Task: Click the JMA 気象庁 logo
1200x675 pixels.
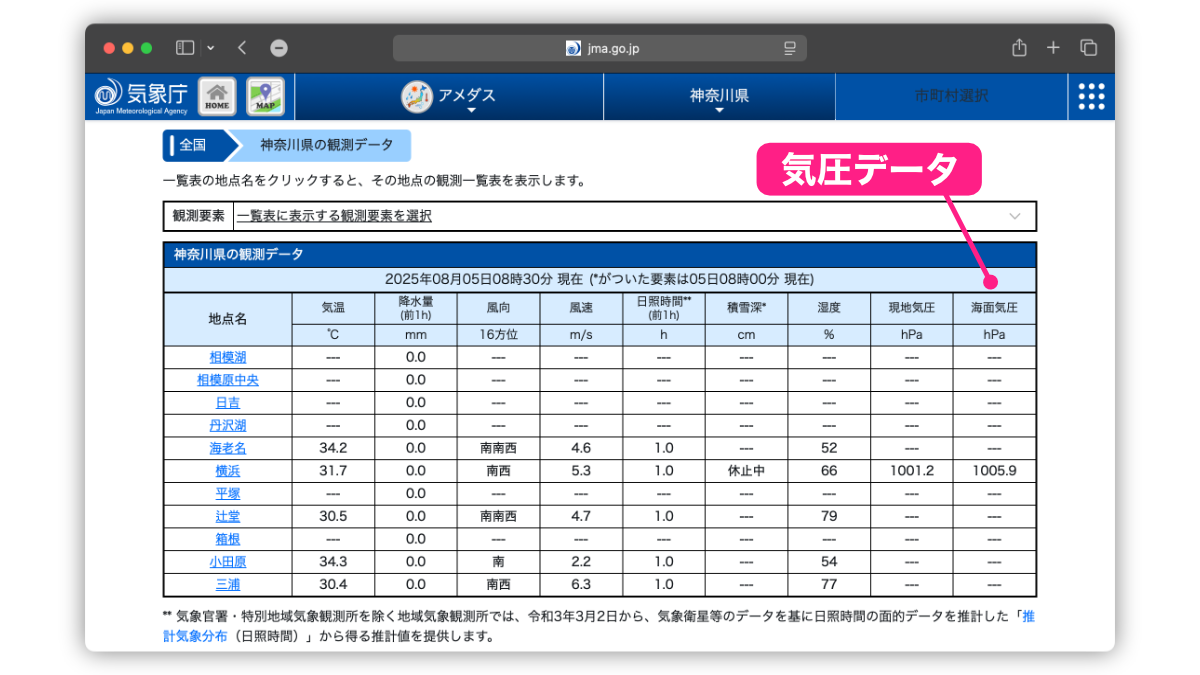Action: (x=141, y=96)
